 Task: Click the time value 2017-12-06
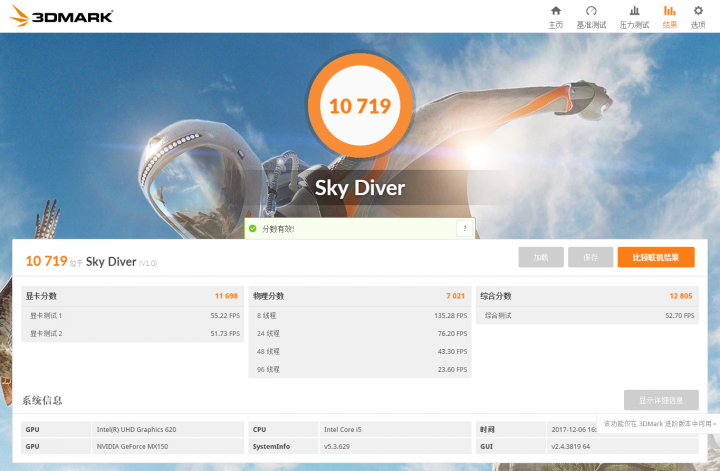coord(574,430)
